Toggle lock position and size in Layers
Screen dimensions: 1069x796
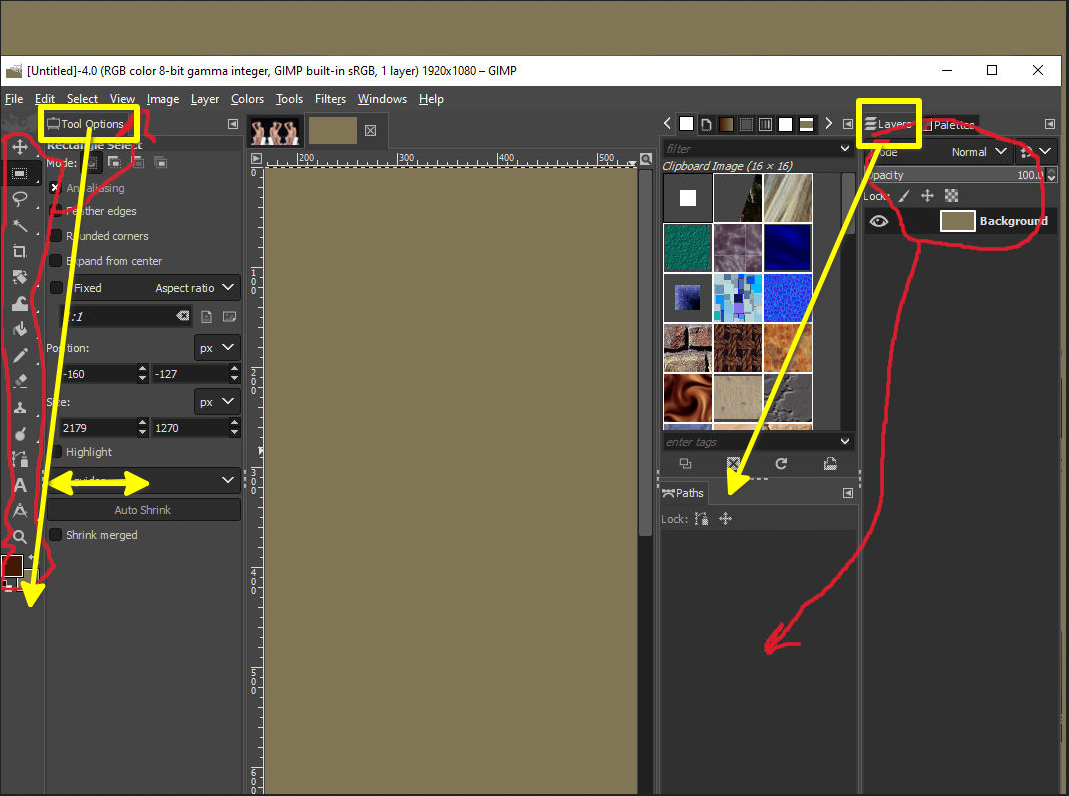(927, 196)
